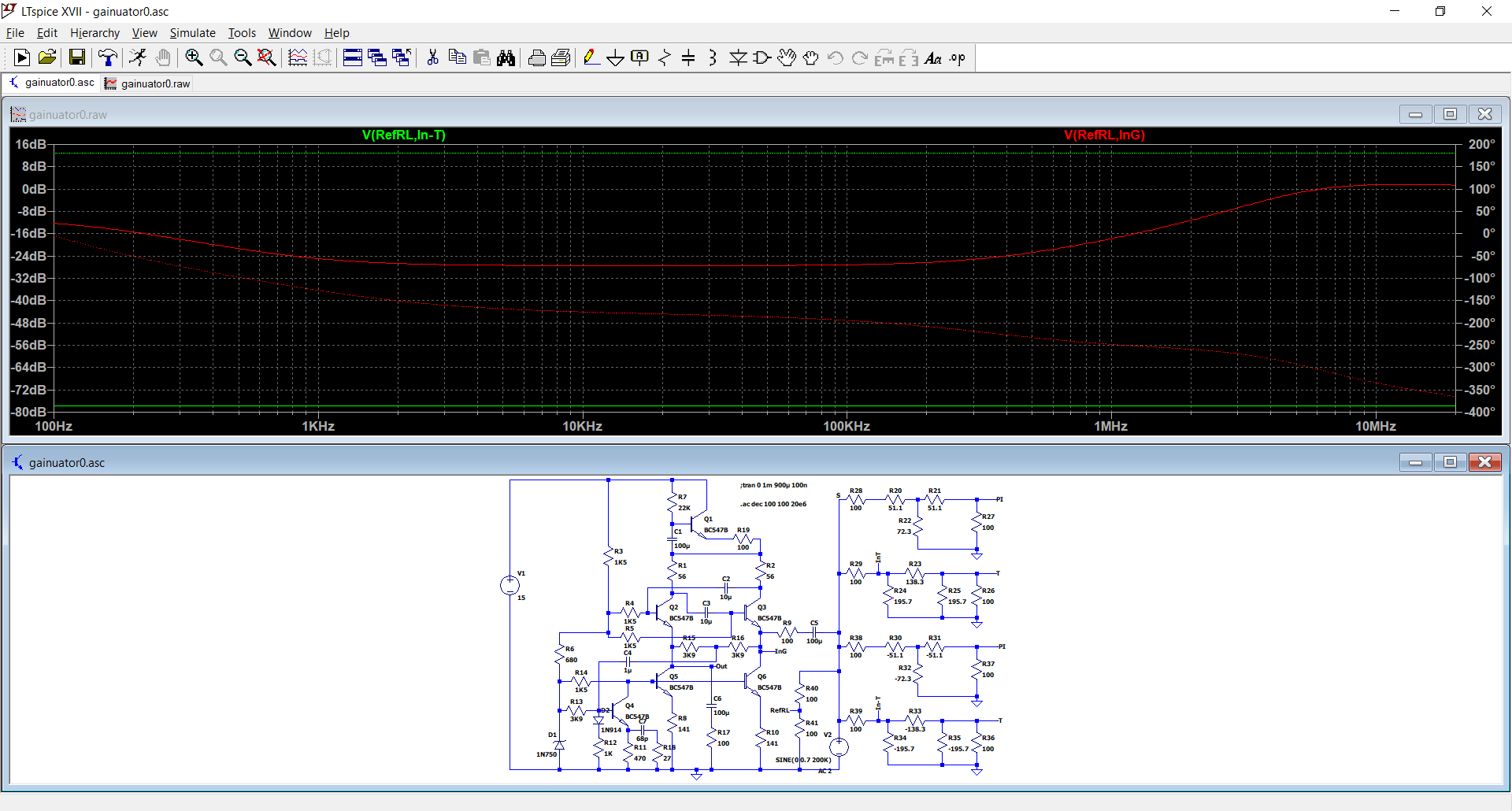Open the Tools menu
1512x811 pixels.
click(x=242, y=32)
